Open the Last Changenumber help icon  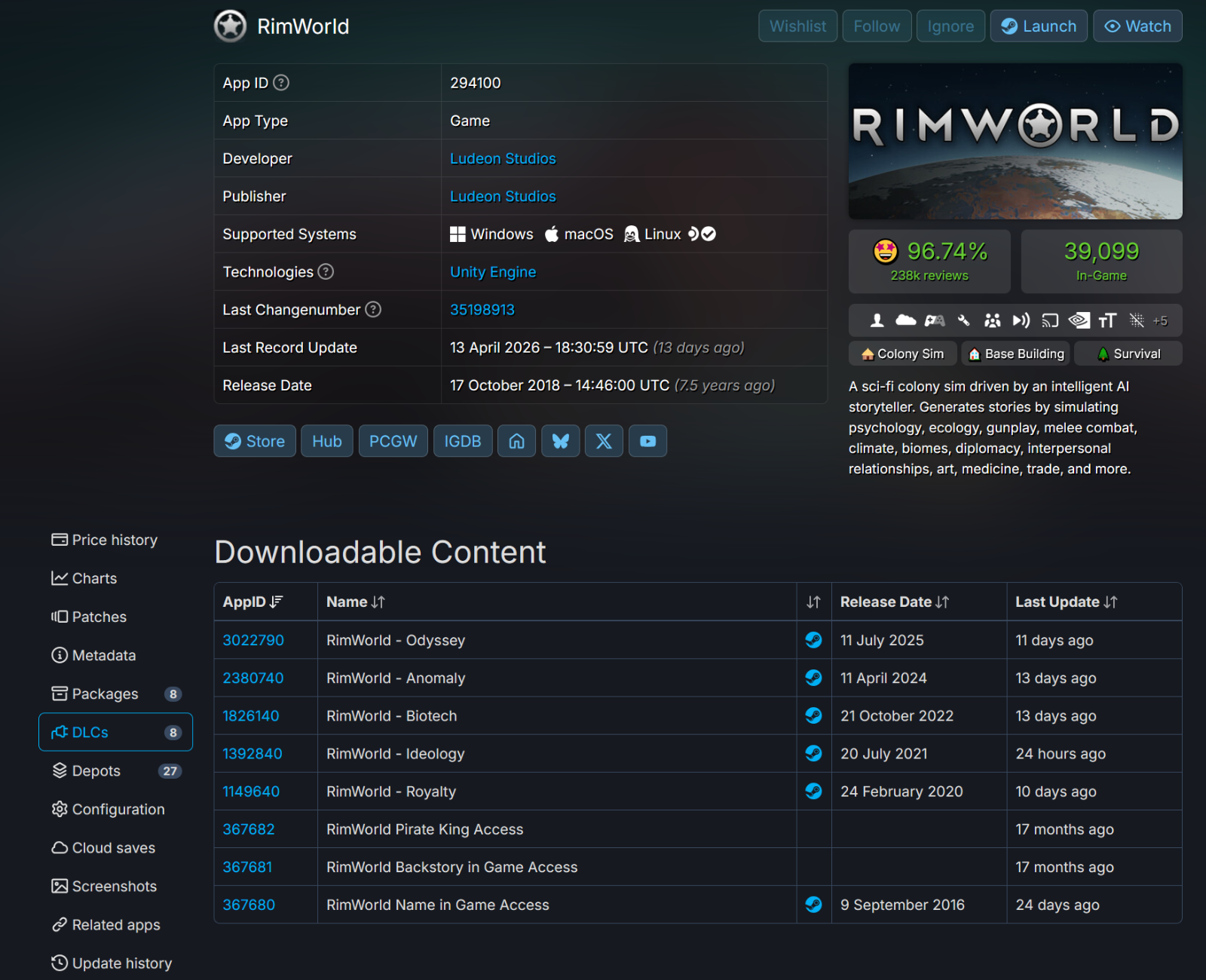373,309
